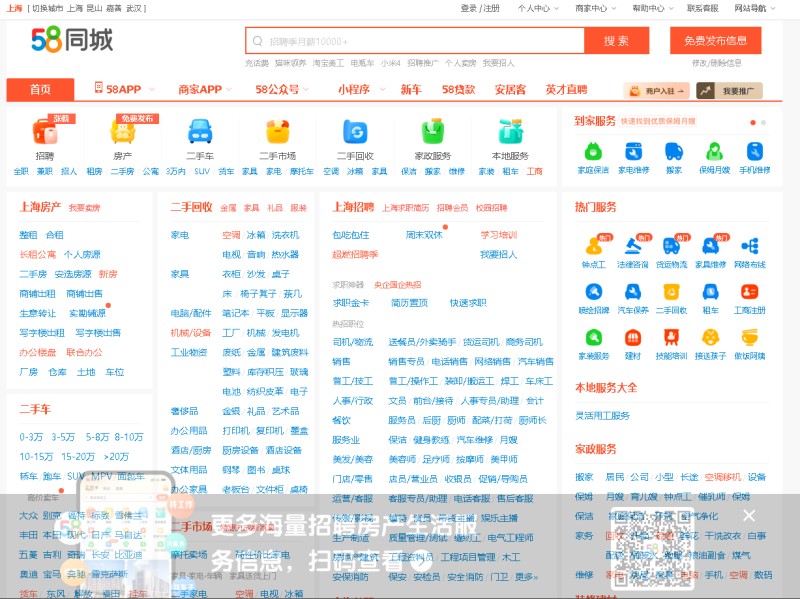Open the 上海房产 section heading
Viewport: 800px width, 599px height.
(40, 207)
